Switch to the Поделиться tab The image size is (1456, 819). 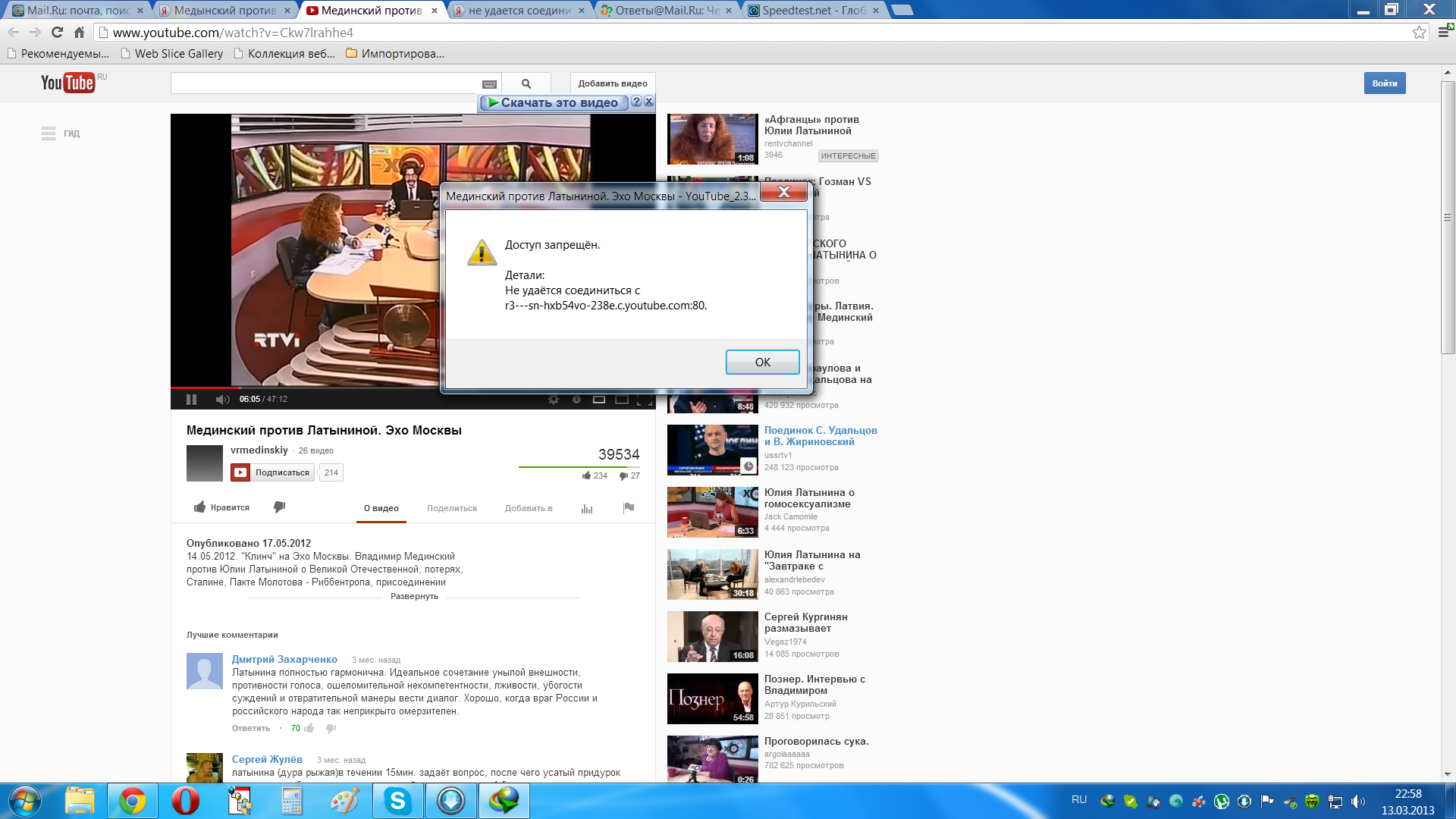pyautogui.click(x=452, y=509)
